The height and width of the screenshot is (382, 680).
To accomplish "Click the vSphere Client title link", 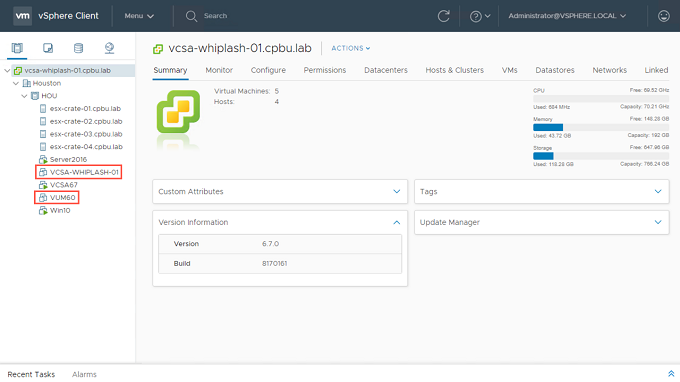I will coord(69,16).
